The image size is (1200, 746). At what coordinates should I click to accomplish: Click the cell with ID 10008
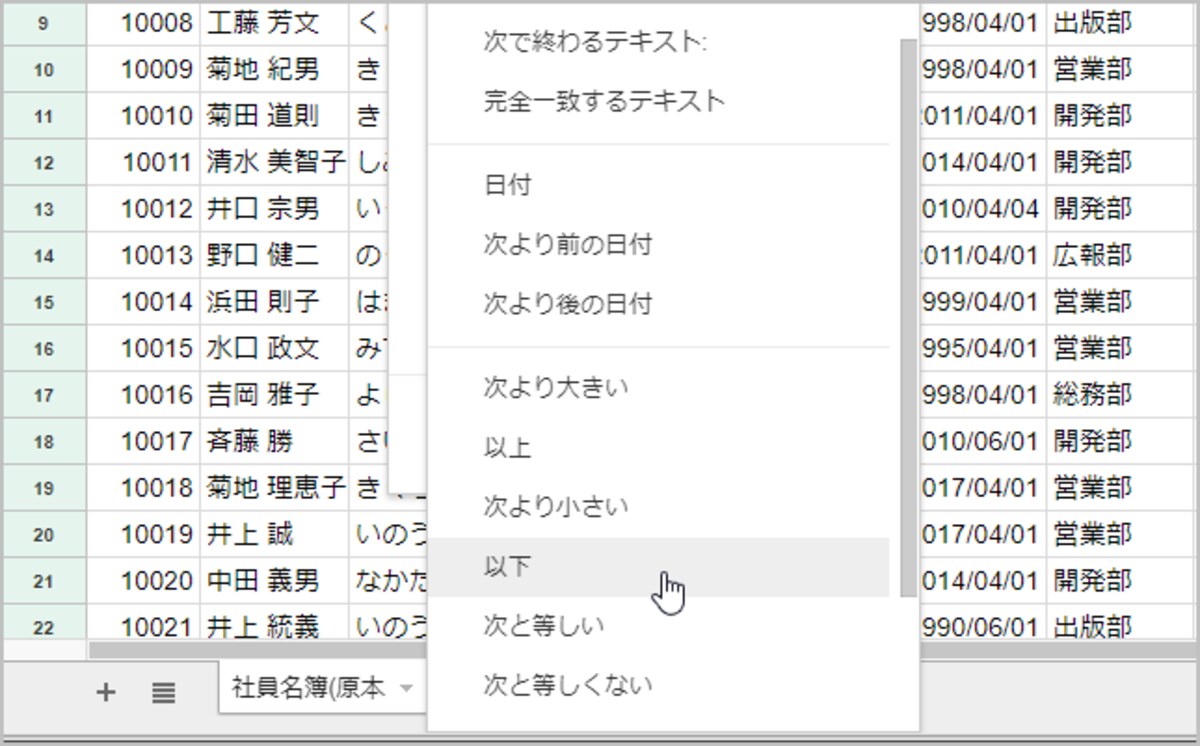[x=143, y=23]
